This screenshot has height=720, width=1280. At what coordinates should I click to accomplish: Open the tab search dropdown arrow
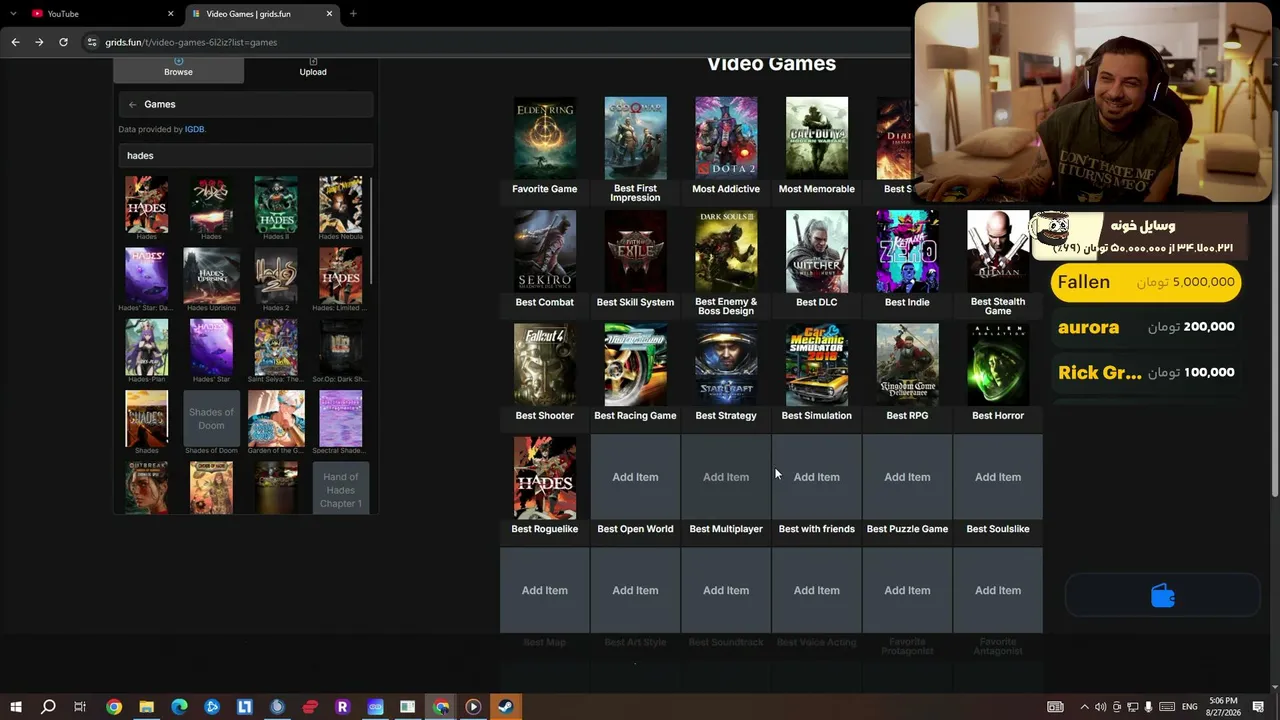pos(12,14)
